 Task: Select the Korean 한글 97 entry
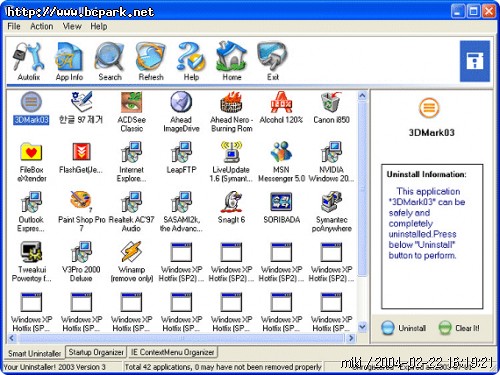point(81,108)
